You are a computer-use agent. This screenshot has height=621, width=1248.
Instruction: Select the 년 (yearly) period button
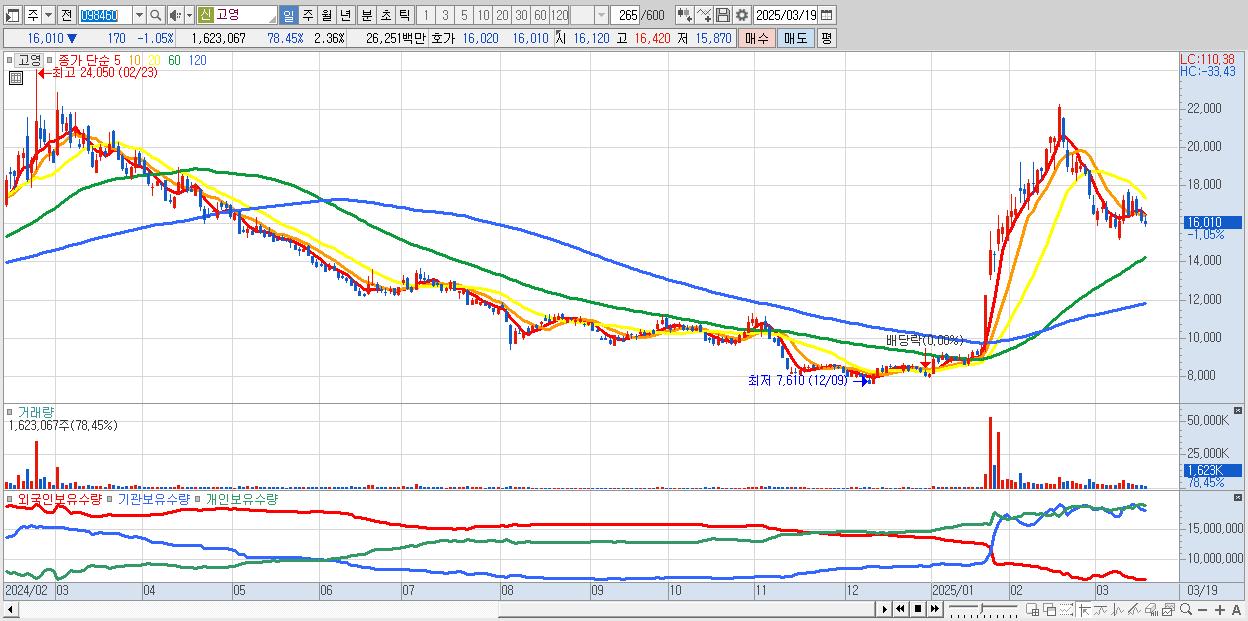pos(345,15)
